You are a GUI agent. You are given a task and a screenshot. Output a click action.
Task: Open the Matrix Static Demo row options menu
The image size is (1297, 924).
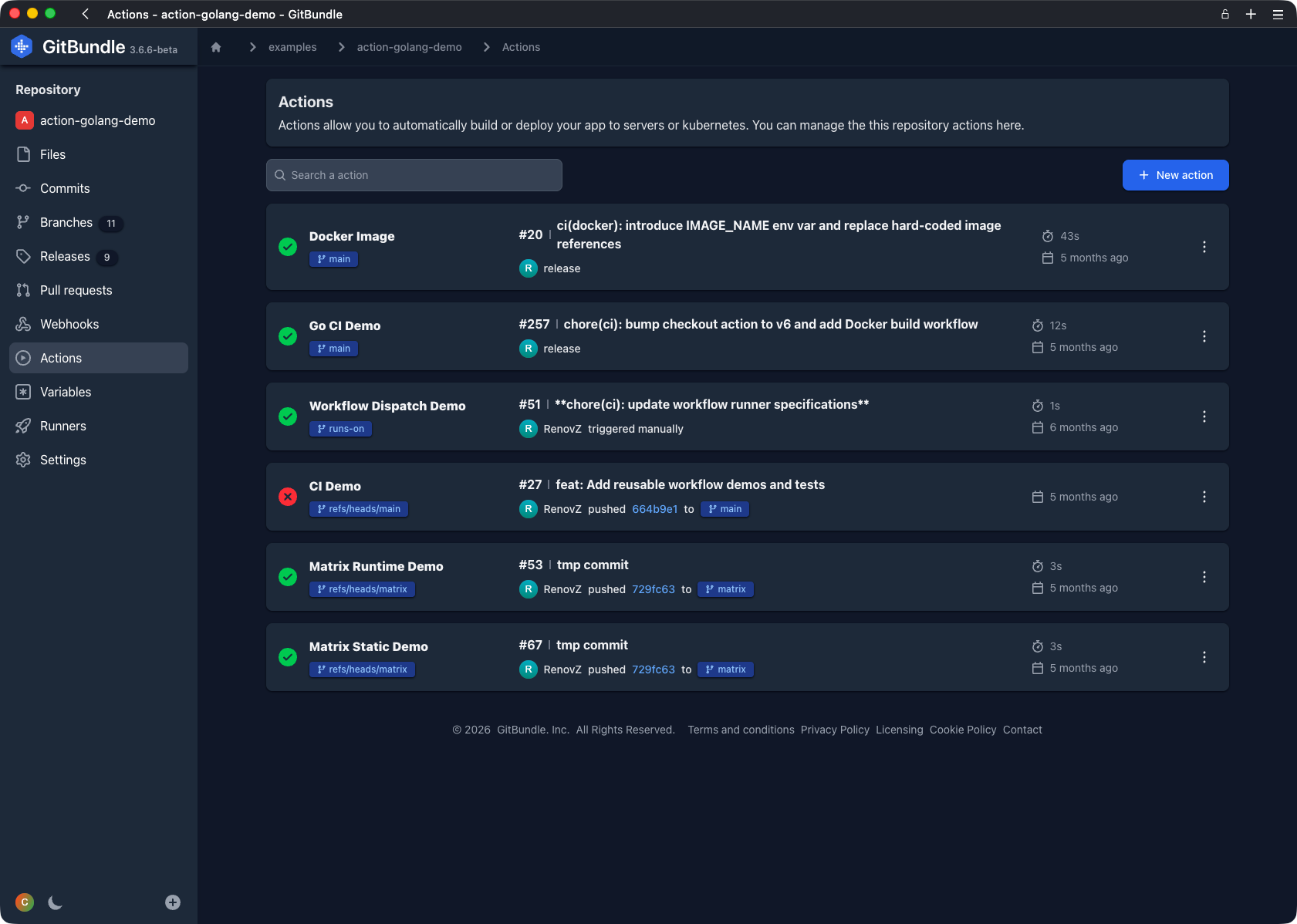click(1204, 657)
